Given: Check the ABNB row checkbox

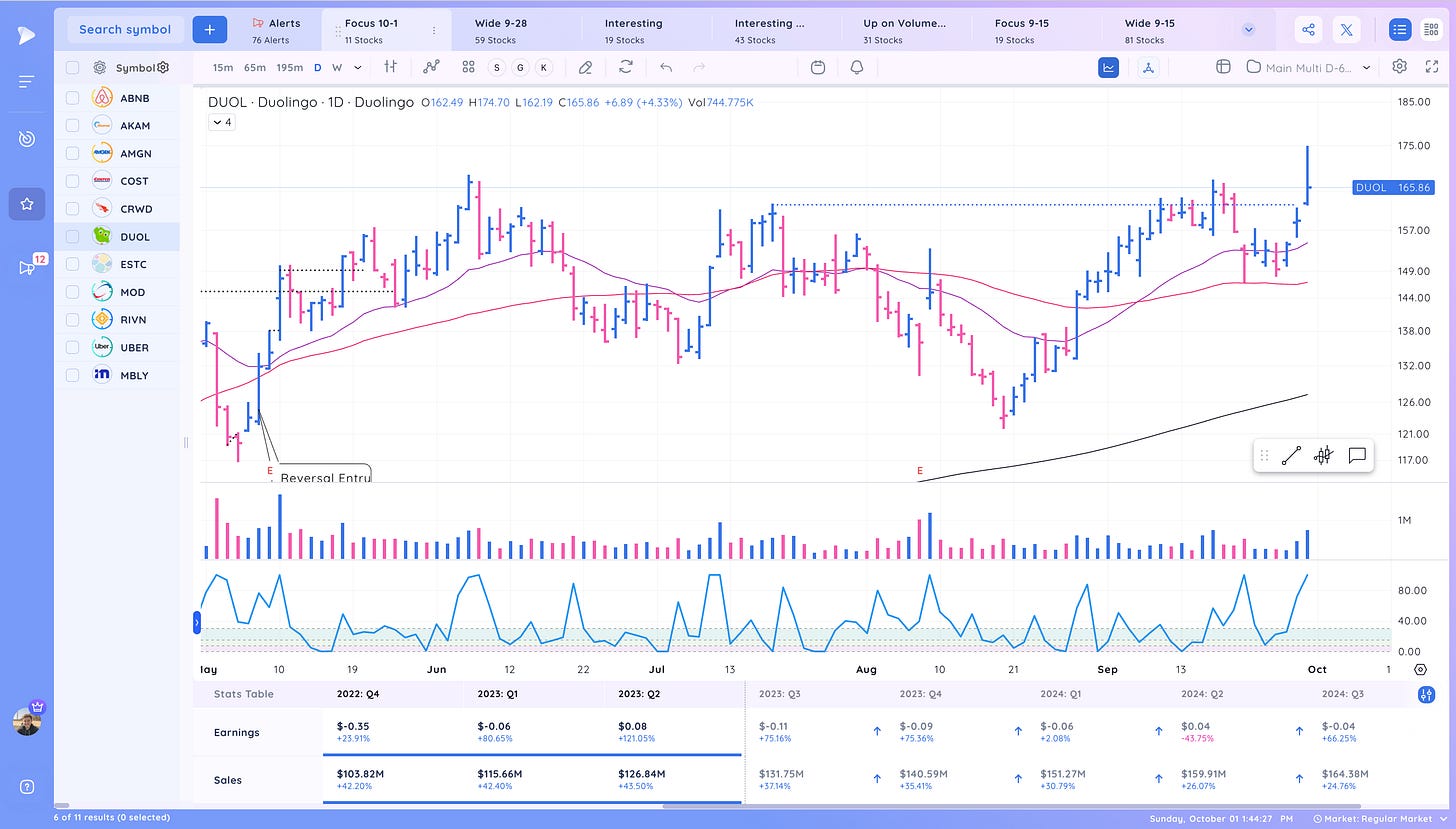Looking at the screenshot, I should click(x=72, y=98).
